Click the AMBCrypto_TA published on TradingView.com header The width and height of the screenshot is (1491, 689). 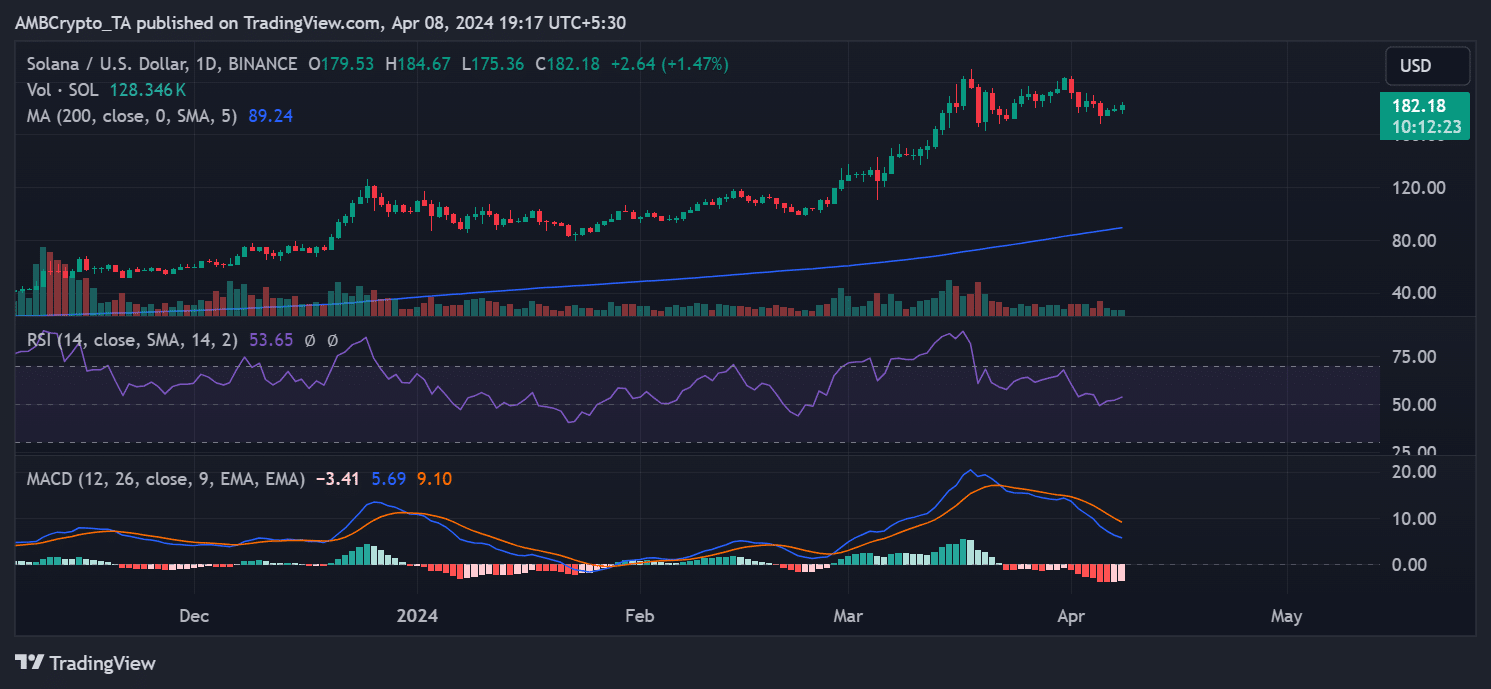click(321, 22)
